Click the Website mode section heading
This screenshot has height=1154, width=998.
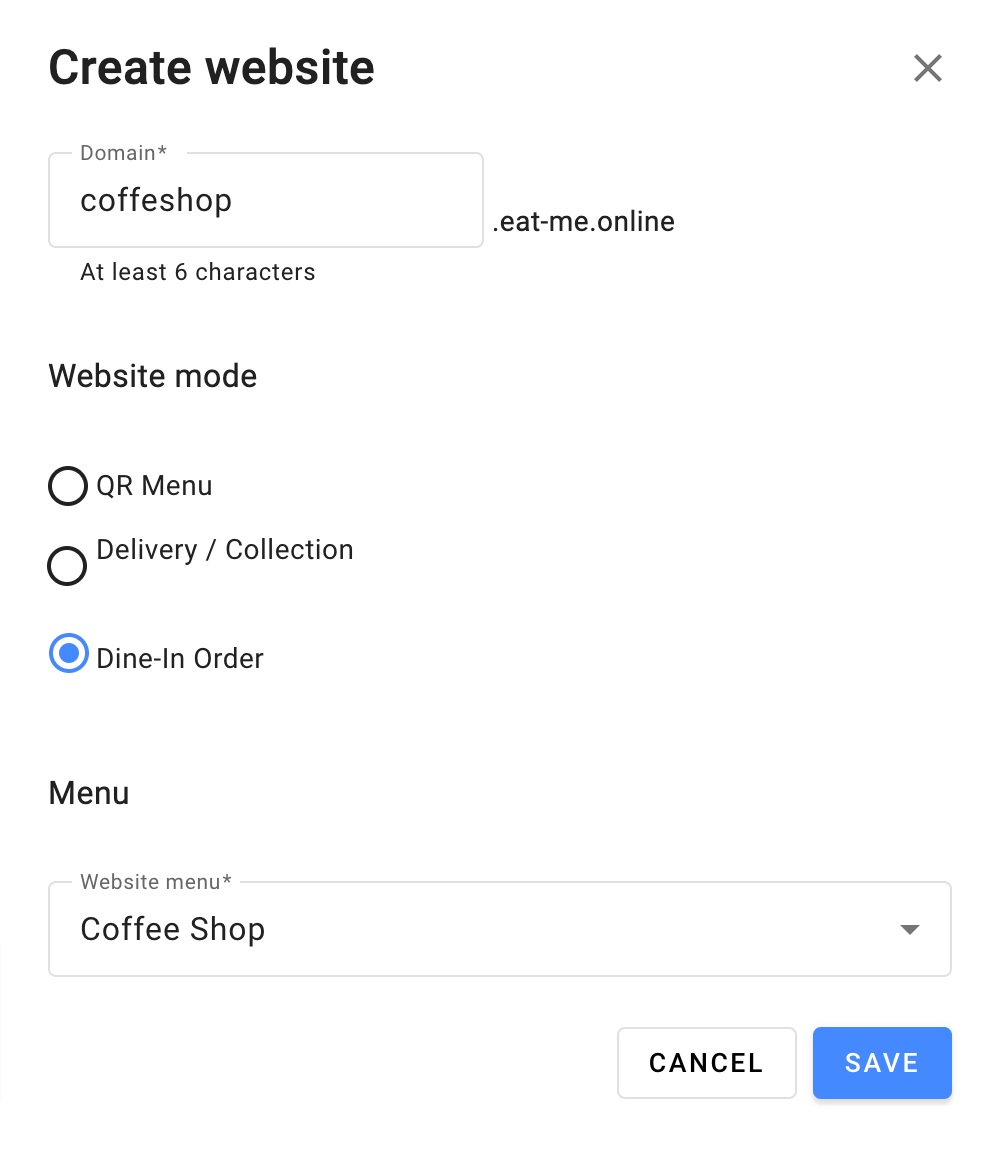(x=153, y=376)
